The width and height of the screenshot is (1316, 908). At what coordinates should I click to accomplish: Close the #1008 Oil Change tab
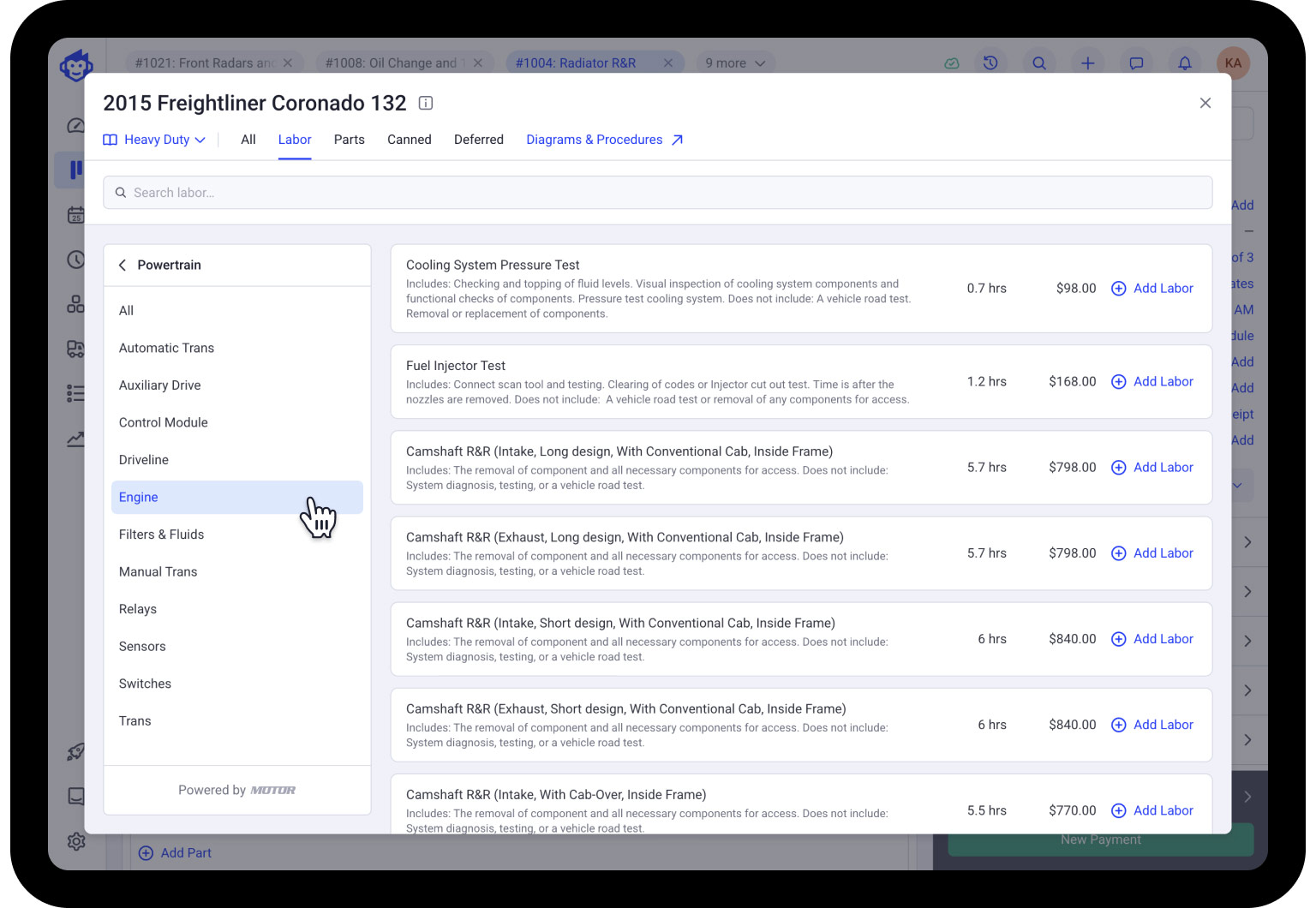pyautogui.click(x=478, y=63)
